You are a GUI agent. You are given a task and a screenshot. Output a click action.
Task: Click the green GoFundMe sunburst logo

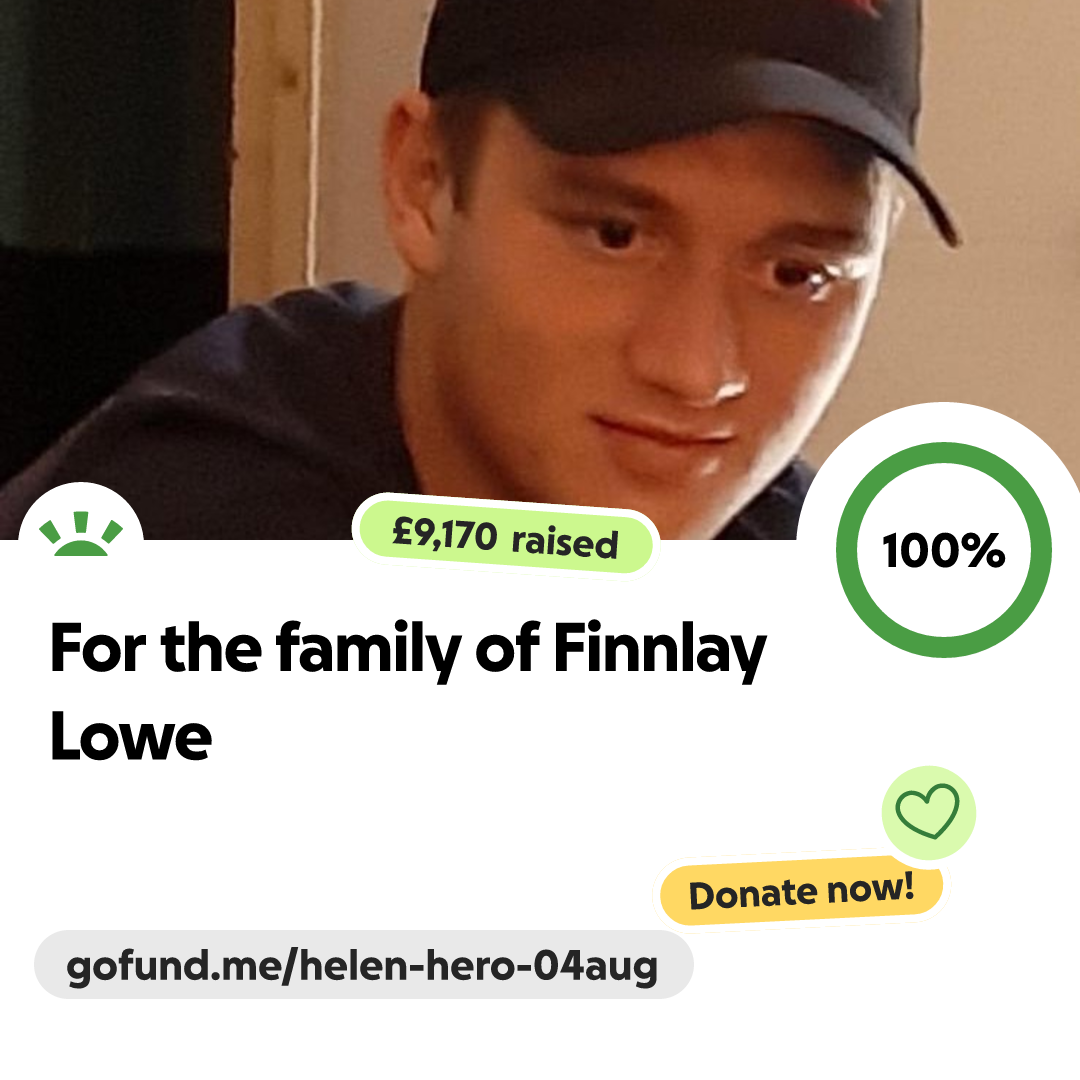pos(81,534)
